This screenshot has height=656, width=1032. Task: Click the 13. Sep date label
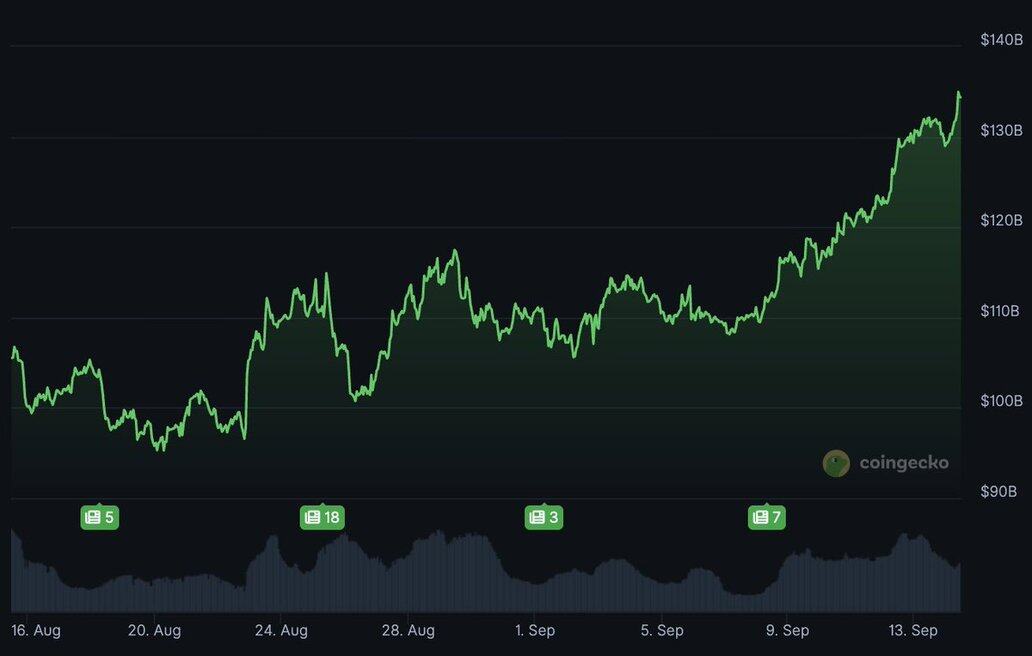[913, 630]
